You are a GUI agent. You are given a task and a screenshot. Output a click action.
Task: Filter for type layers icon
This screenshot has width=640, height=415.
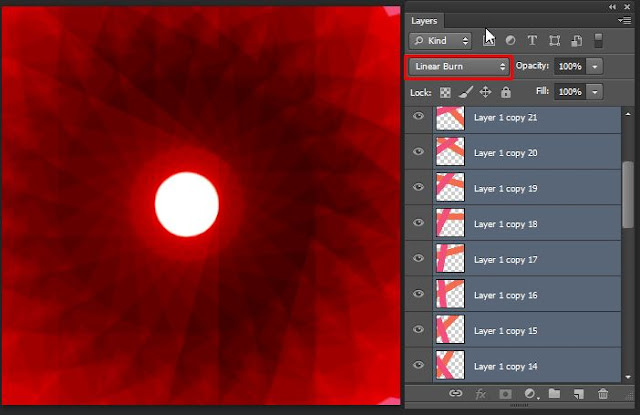pyautogui.click(x=532, y=40)
